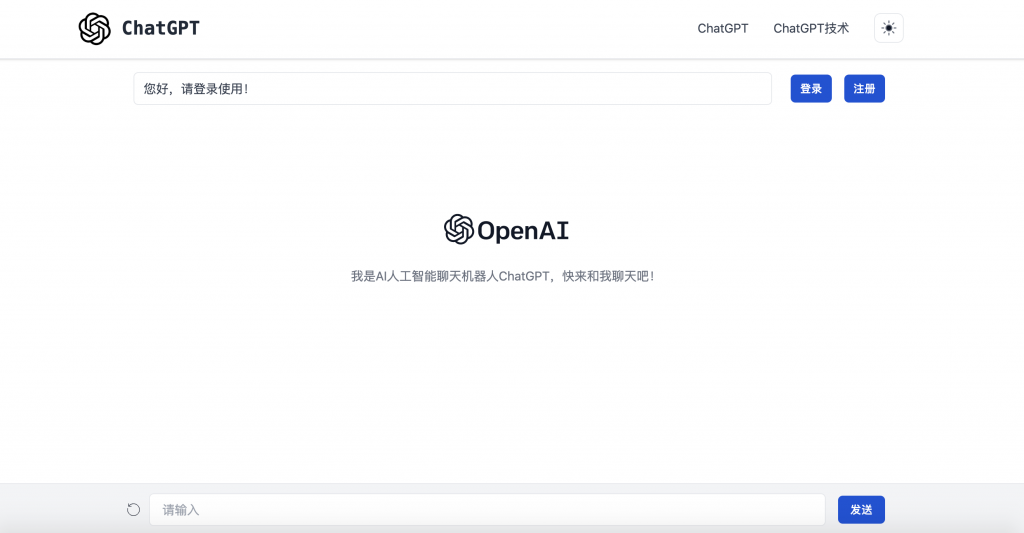Click the OpenAI logo in center
Screen dimensions: 1024x533
click(x=506, y=230)
